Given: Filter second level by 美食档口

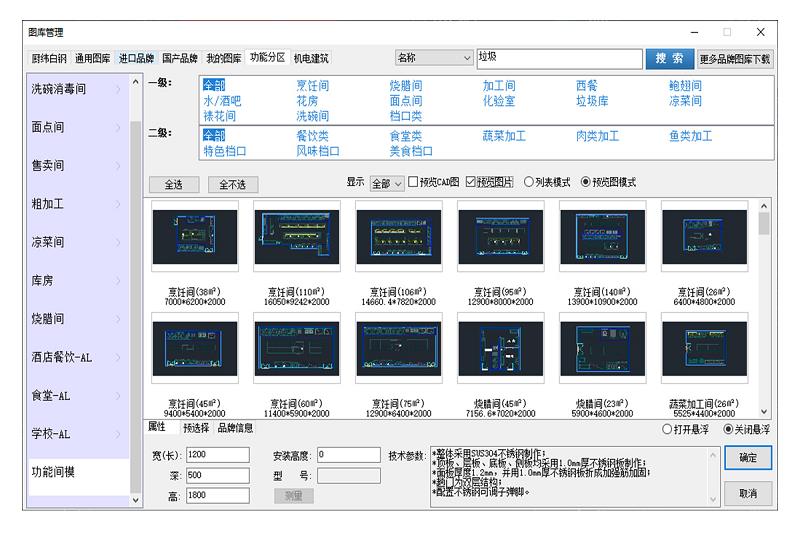Looking at the screenshot, I should [x=411, y=151].
